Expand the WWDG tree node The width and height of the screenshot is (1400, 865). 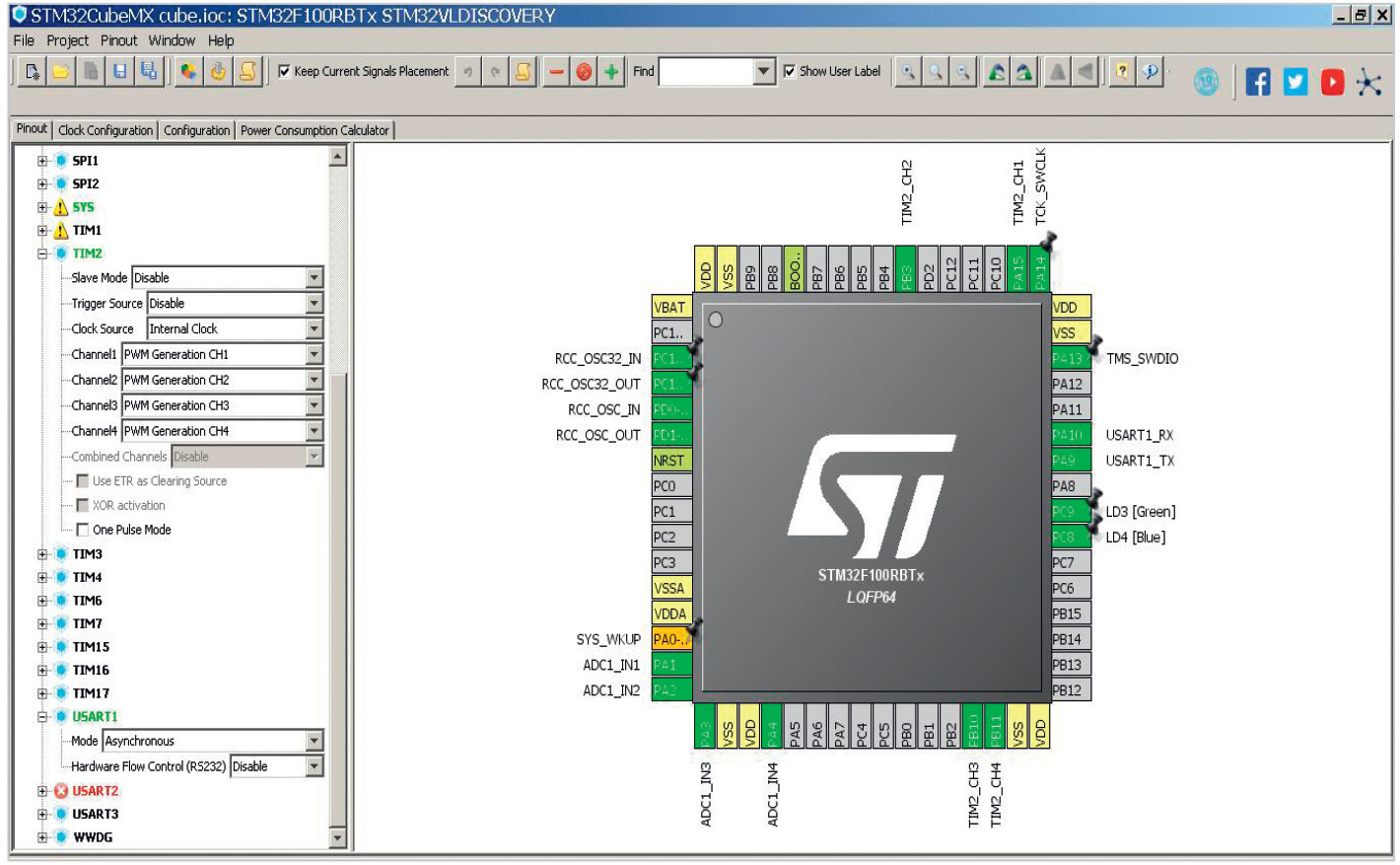coord(42,837)
